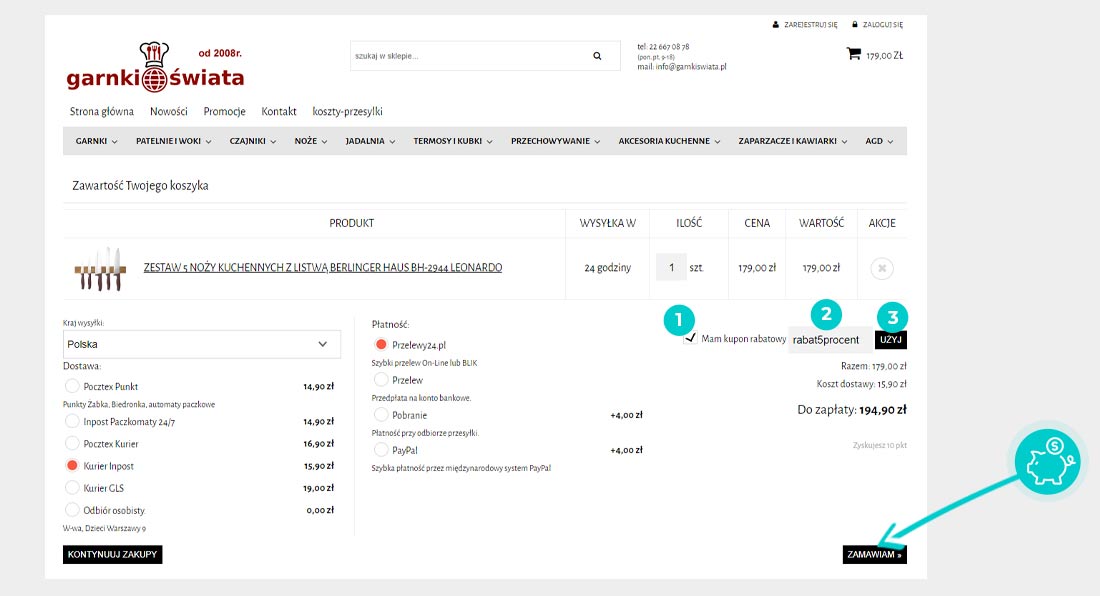Open the shipping country dropdown

tap(202, 344)
